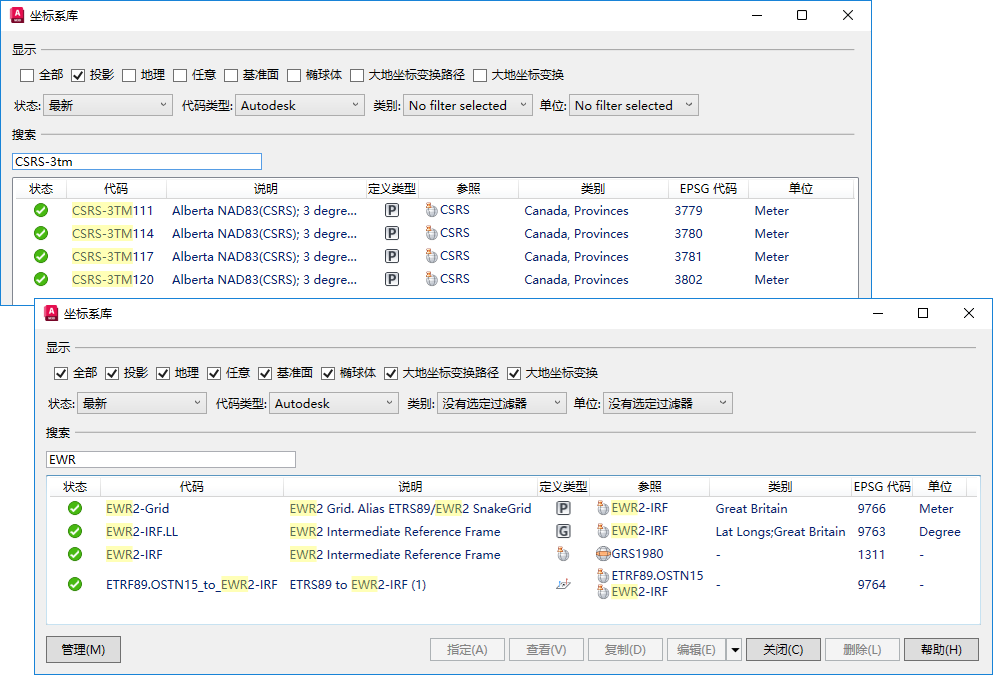Click the AutoCAD app icon in front window title
This screenshot has height=675, width=993.
coord(51,313)
